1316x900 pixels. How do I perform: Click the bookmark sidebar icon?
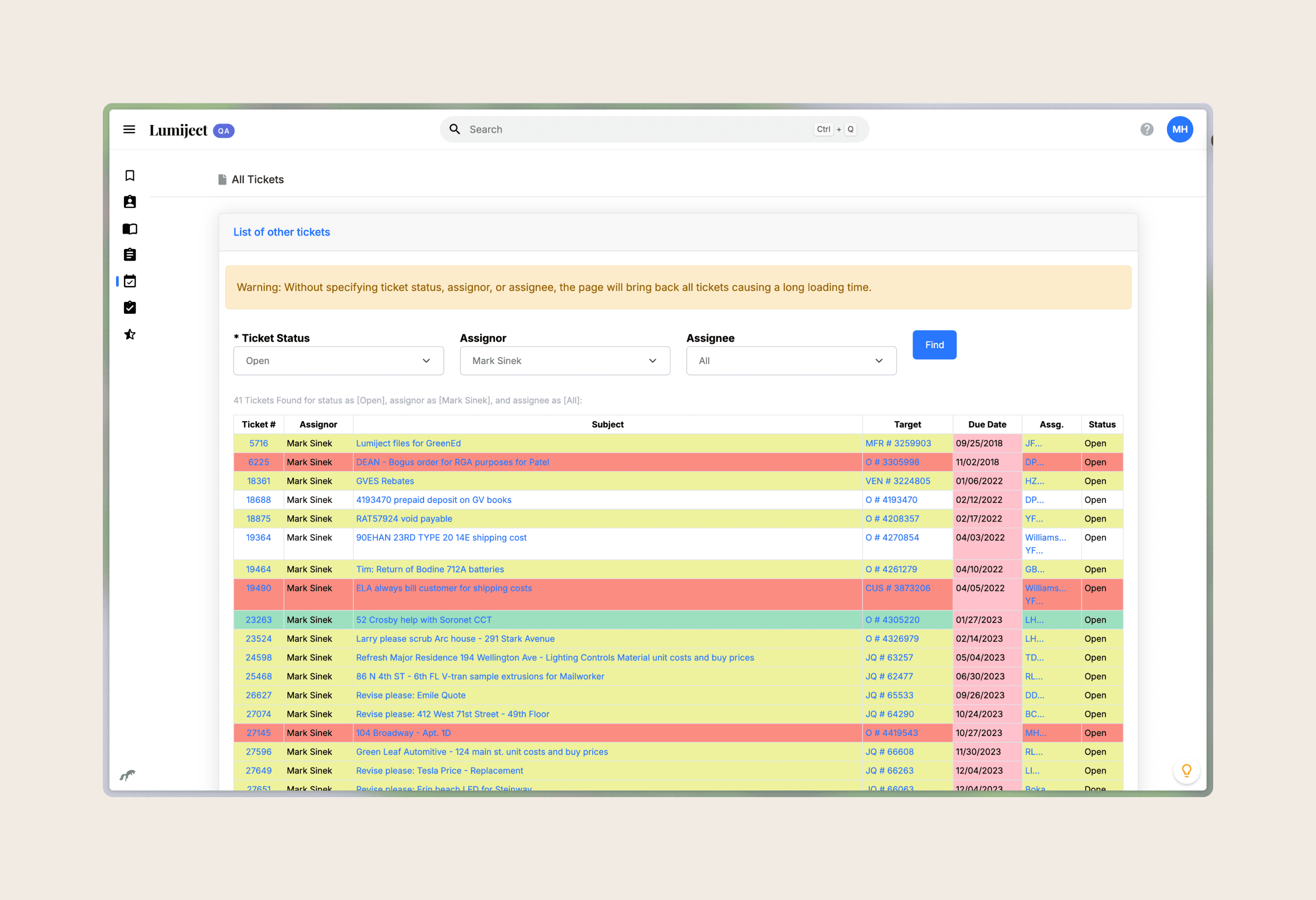pyautogui.click(x=130, y=175)
